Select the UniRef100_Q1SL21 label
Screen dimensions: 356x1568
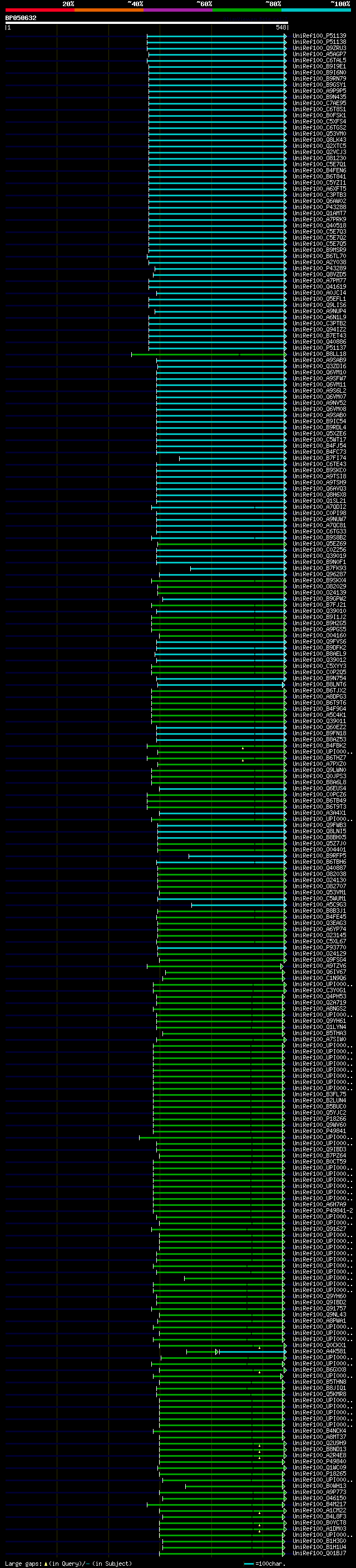pos(319,501)
